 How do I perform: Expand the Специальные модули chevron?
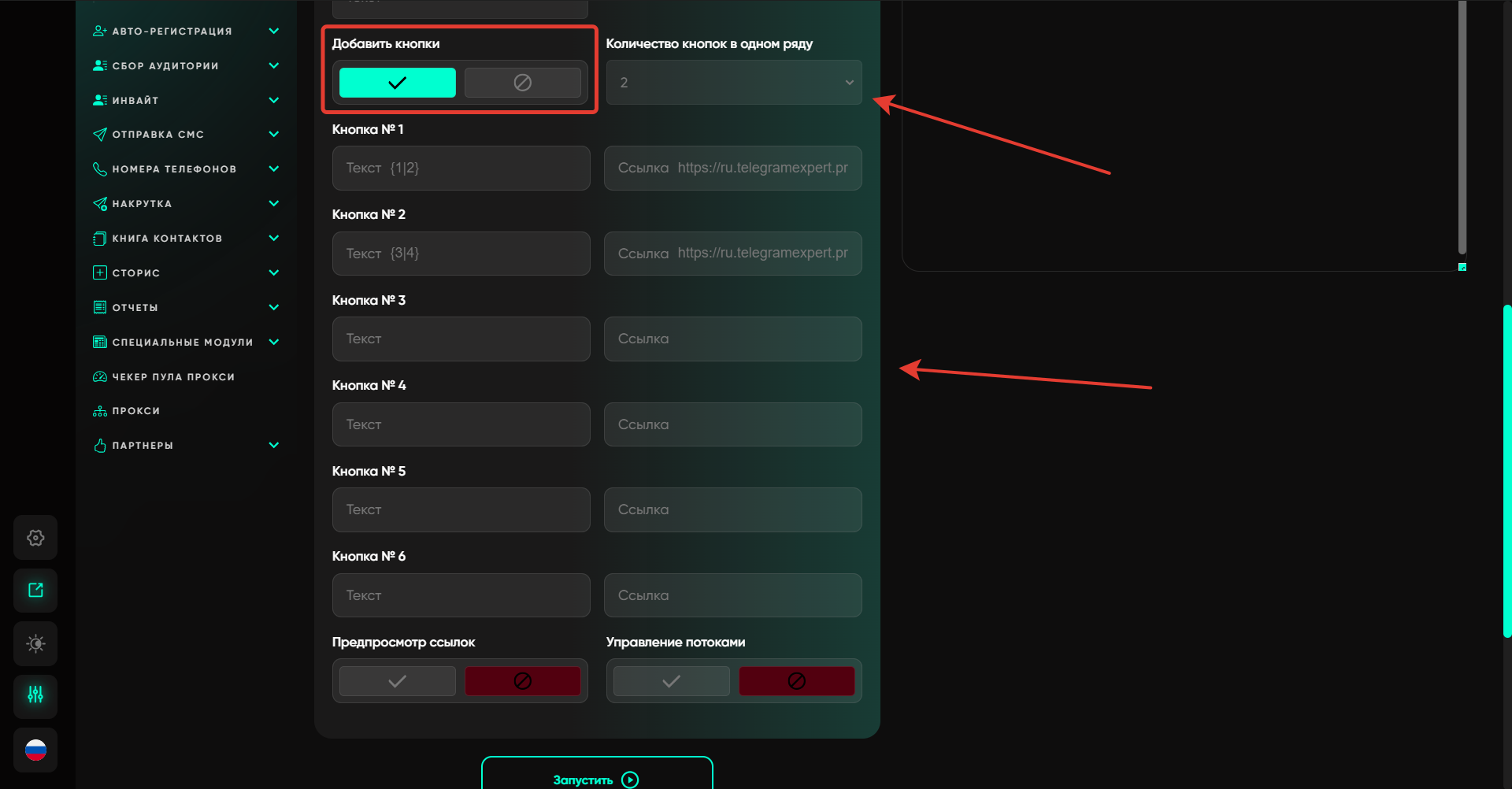click(x=274, y=342)
